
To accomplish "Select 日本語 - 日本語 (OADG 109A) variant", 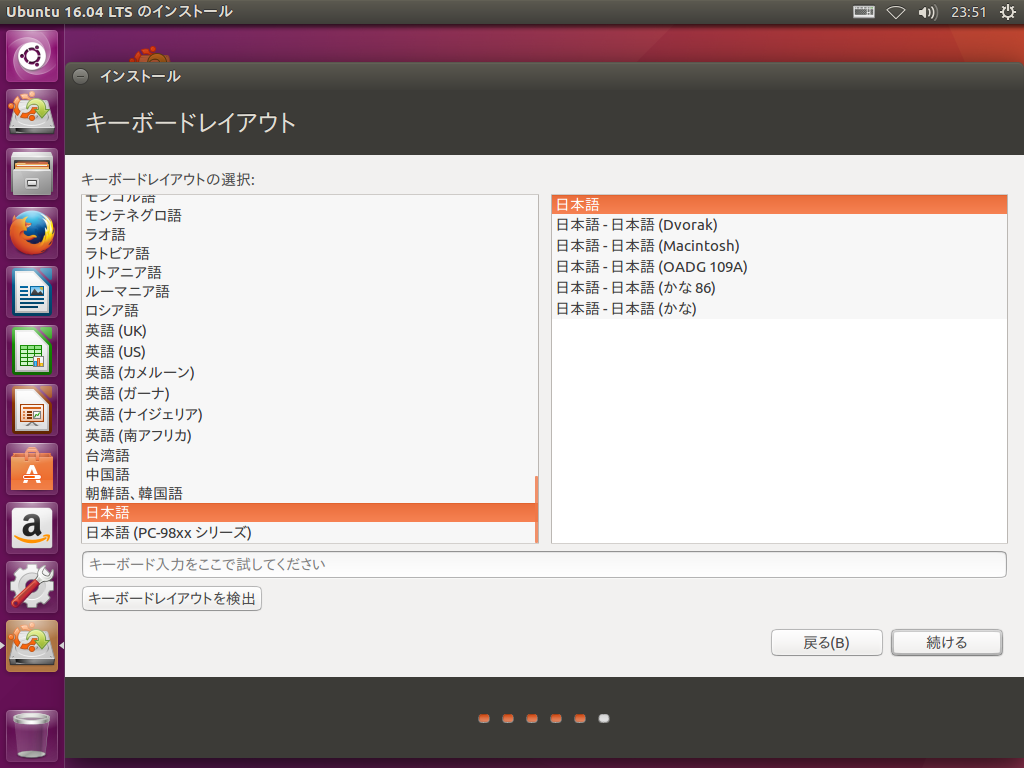I will (x=779, y=267).
